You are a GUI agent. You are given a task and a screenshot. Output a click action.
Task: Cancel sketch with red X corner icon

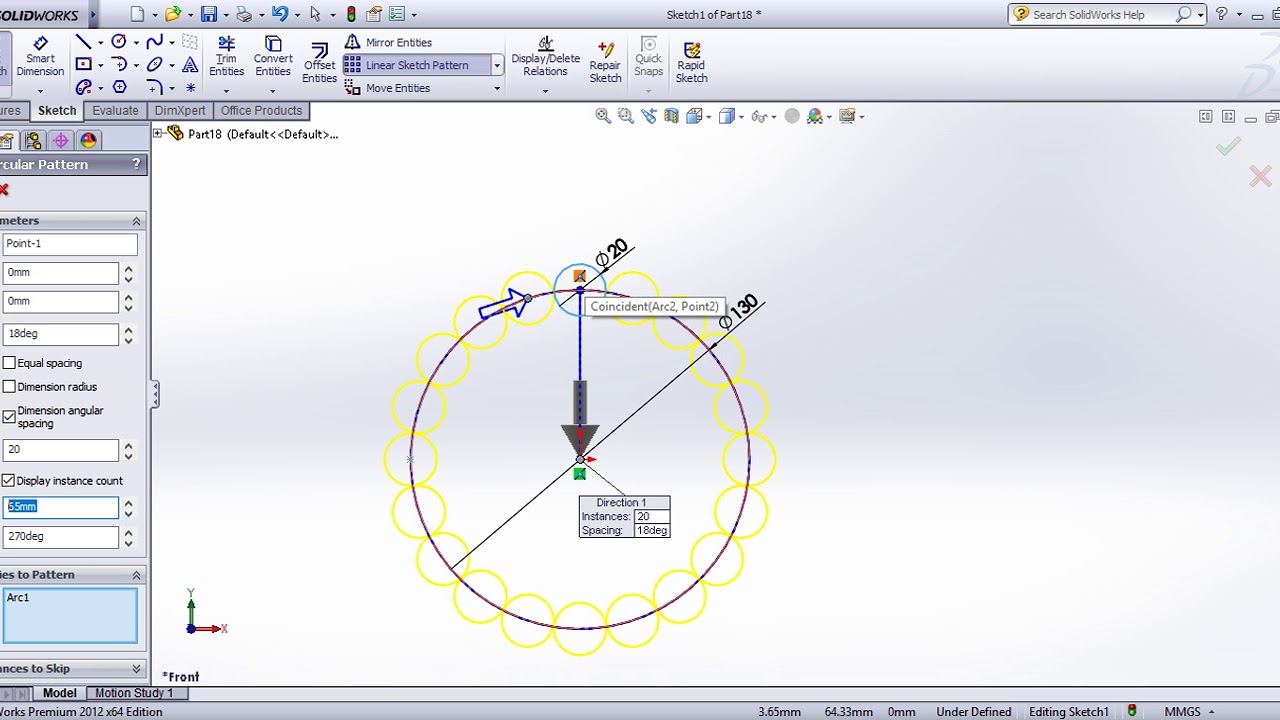click(x=1261, y=177)
